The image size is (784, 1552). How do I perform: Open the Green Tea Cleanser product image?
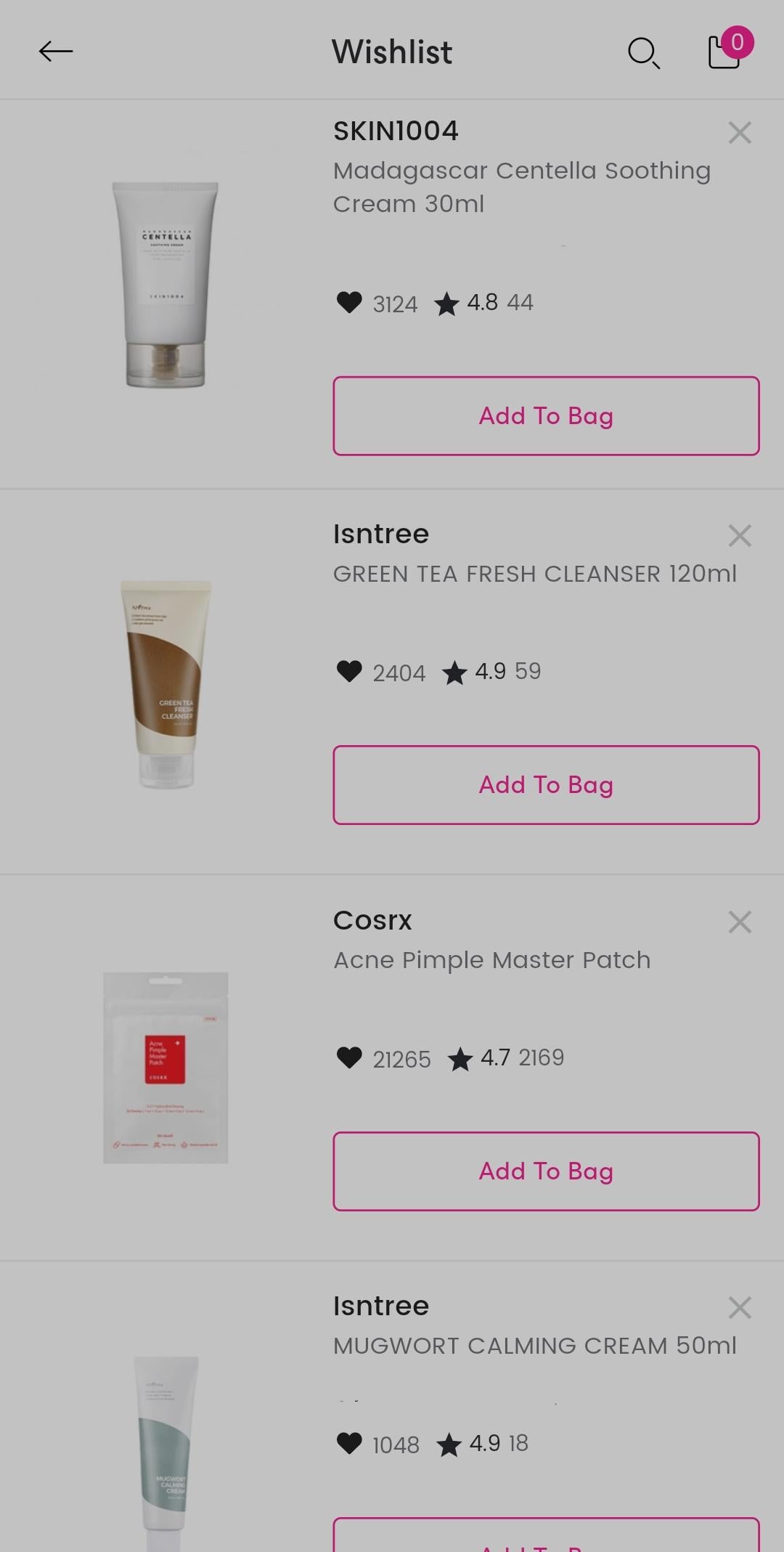pos(166,683)
